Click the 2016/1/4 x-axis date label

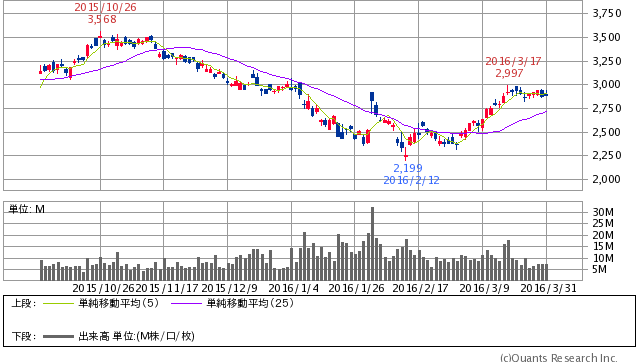click(x=294, y=288)
